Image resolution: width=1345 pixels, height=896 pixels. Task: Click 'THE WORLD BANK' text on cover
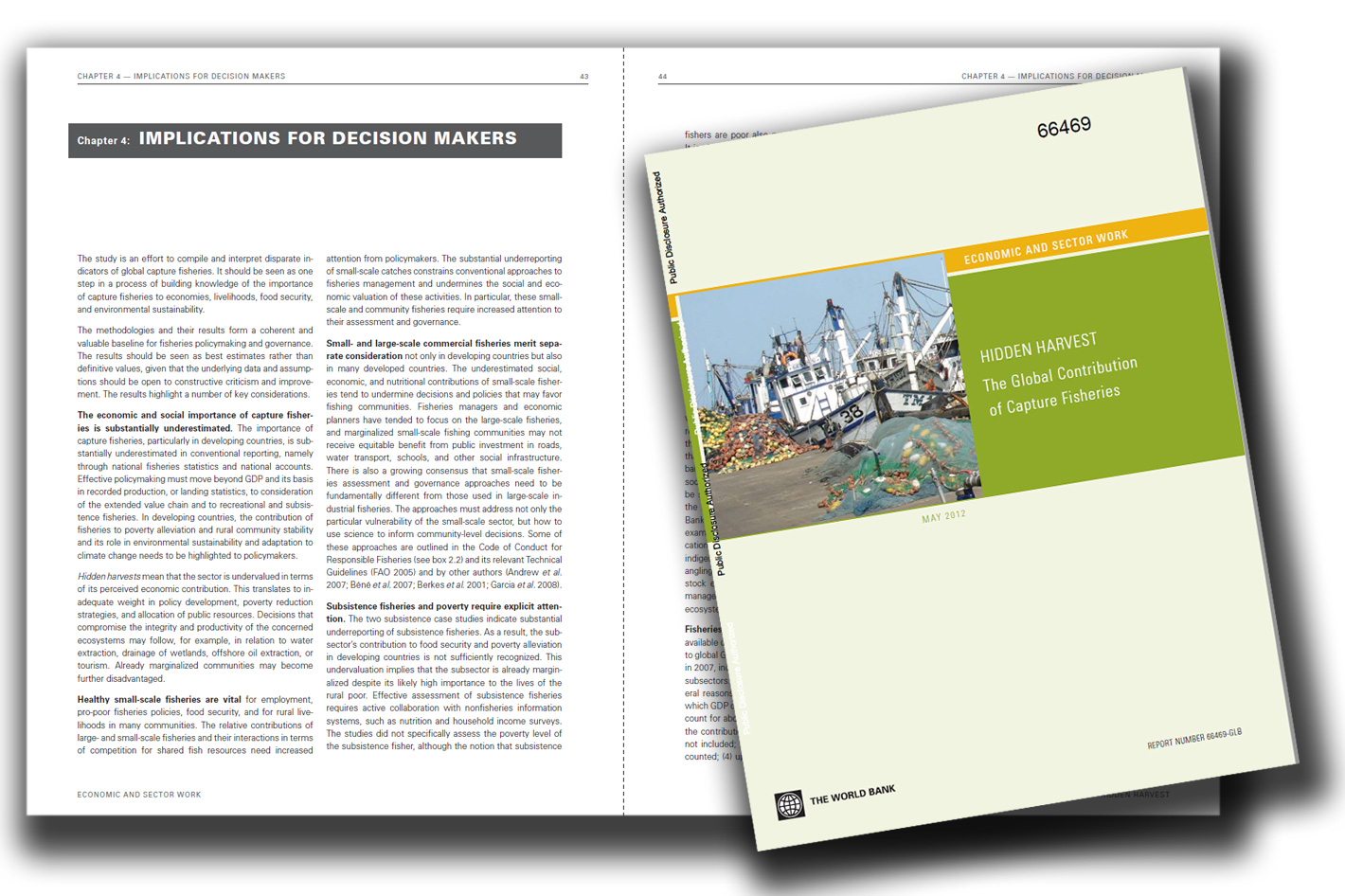pyautogui.click(x=852, y=795)
